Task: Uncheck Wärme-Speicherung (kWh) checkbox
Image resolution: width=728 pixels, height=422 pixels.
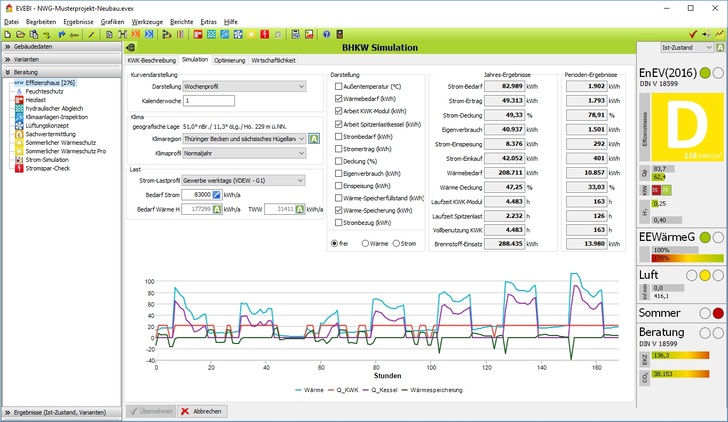Action: pos(338,210)
